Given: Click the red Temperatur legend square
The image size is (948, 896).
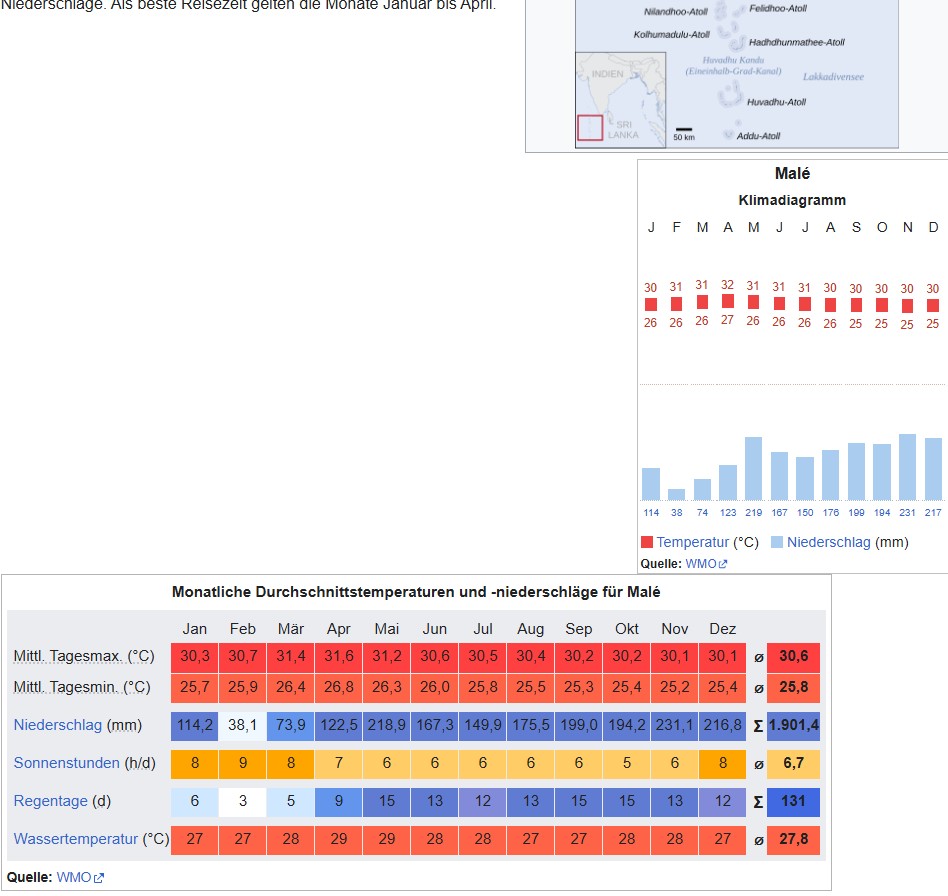Looking at the screenshot, I should point(646,542).
